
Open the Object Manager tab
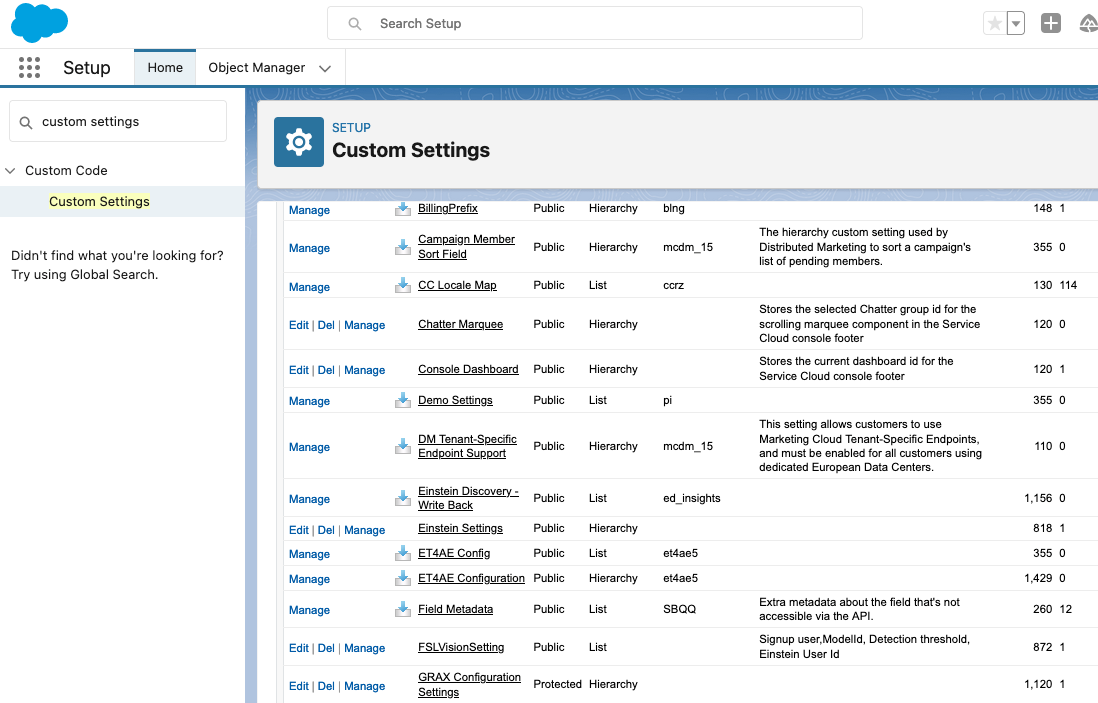click(256, 68)
